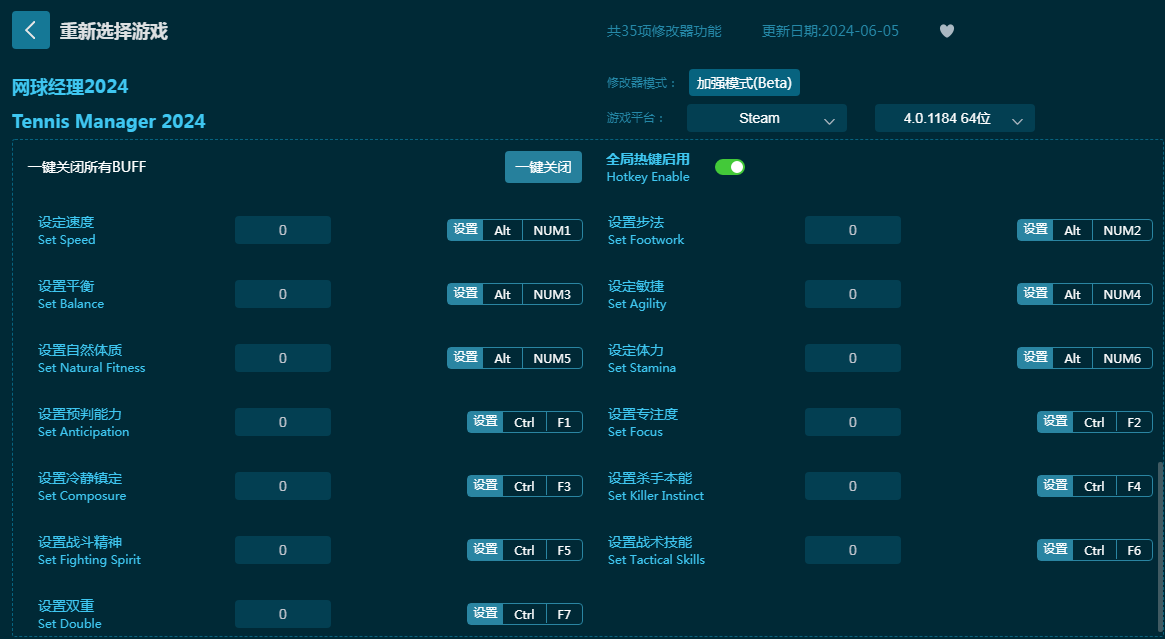Viewport: 1165px width, 639px height.
Task: Click the NUM4 hotkey key box
Action: (x=1122, y=294)
